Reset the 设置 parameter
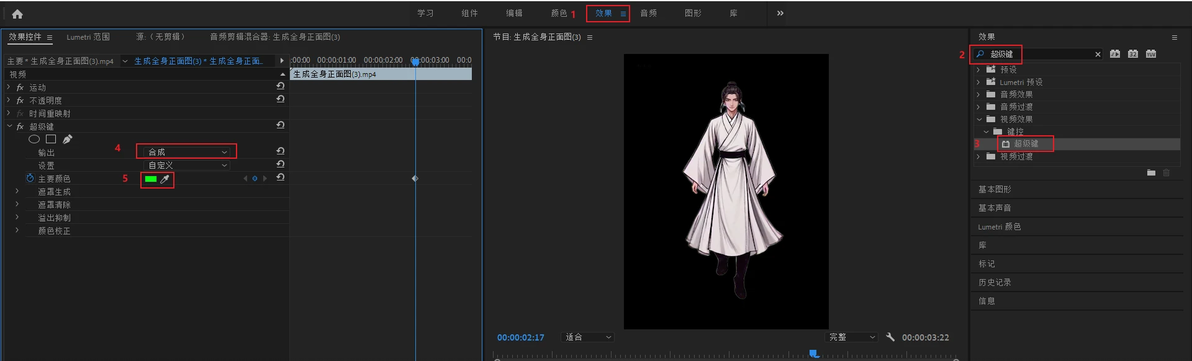 pyautogui.click(x=281, y=164)
